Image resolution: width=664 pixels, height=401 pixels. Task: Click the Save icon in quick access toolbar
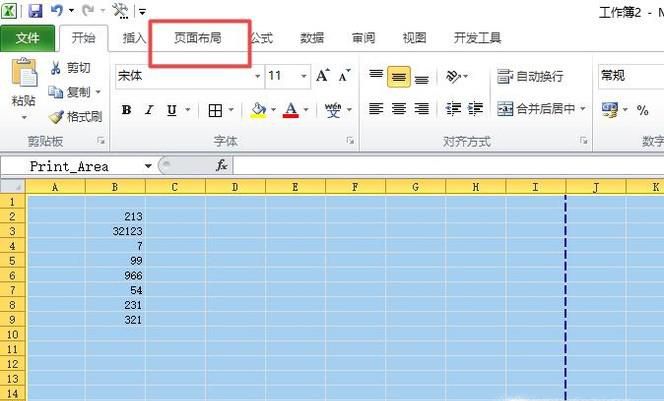coord(36,10)
